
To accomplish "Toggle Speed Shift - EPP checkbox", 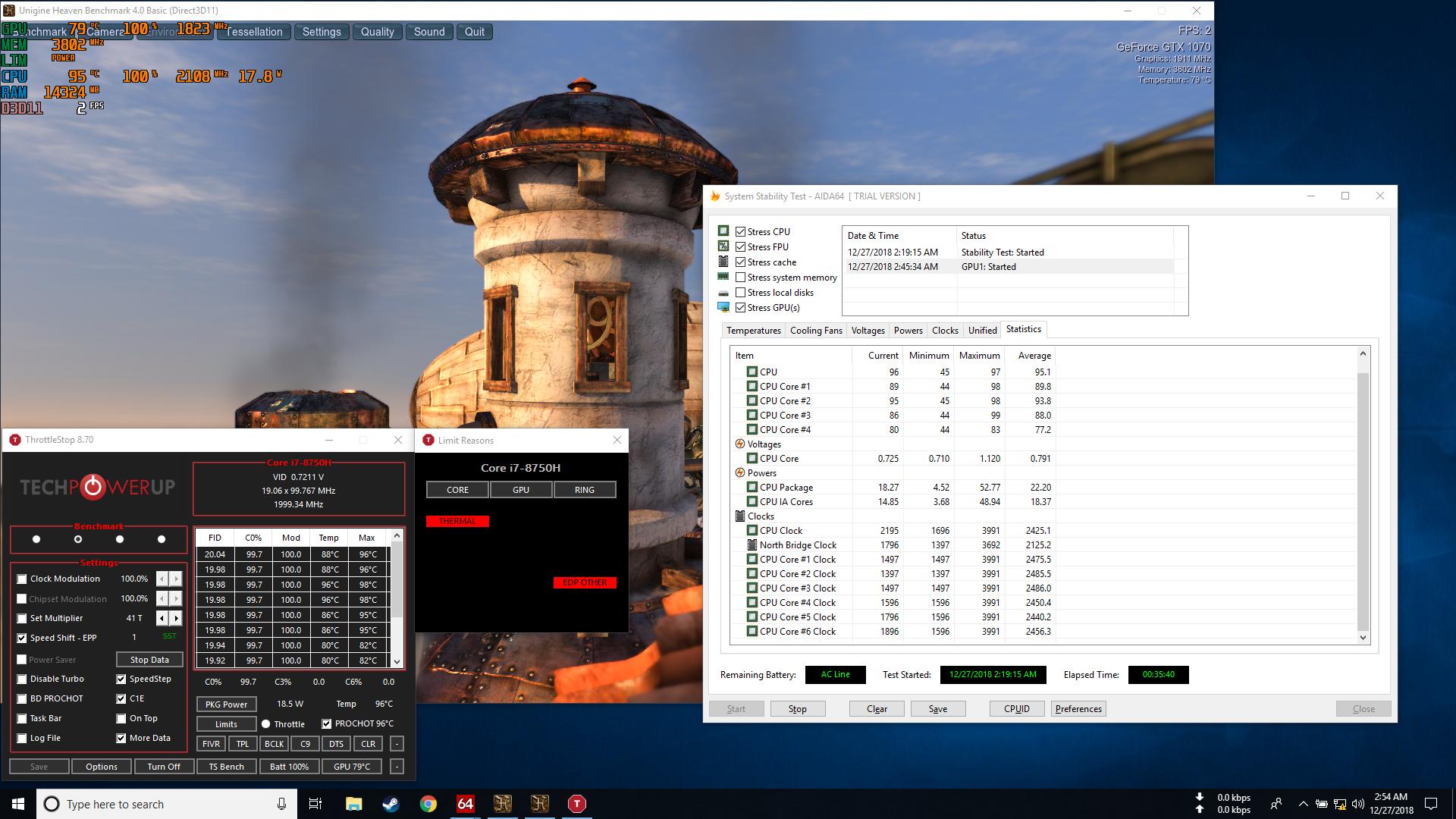I will pyautogui.click(x=22, y=638).
